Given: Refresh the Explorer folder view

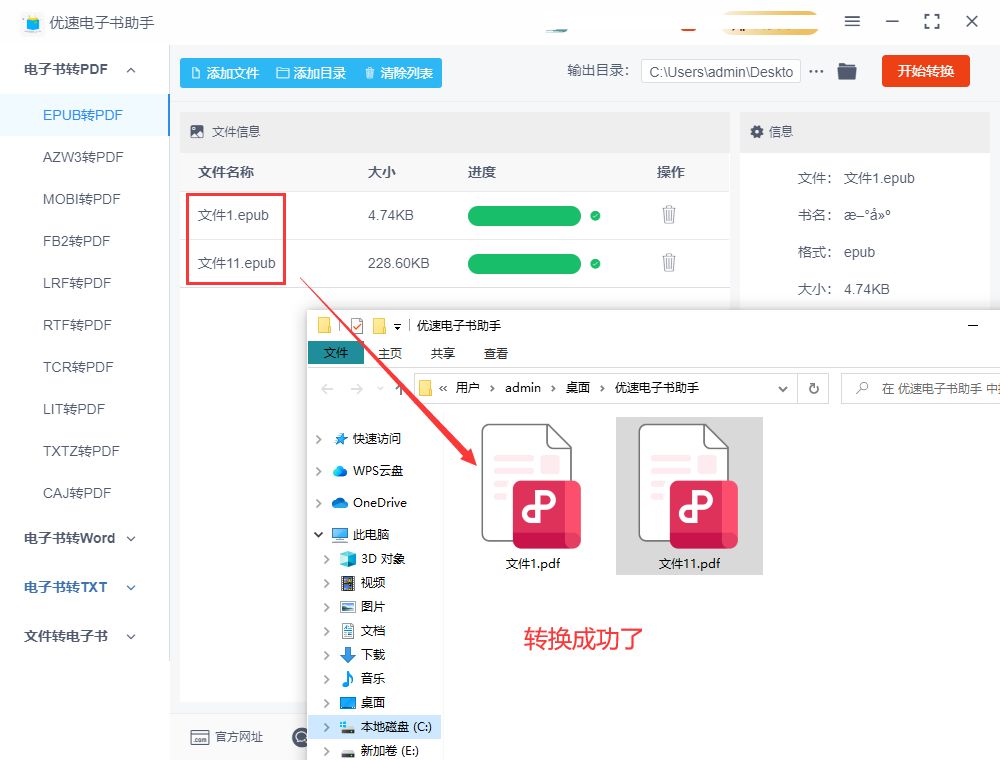Looking at the screenshot, I should (814, 388).
